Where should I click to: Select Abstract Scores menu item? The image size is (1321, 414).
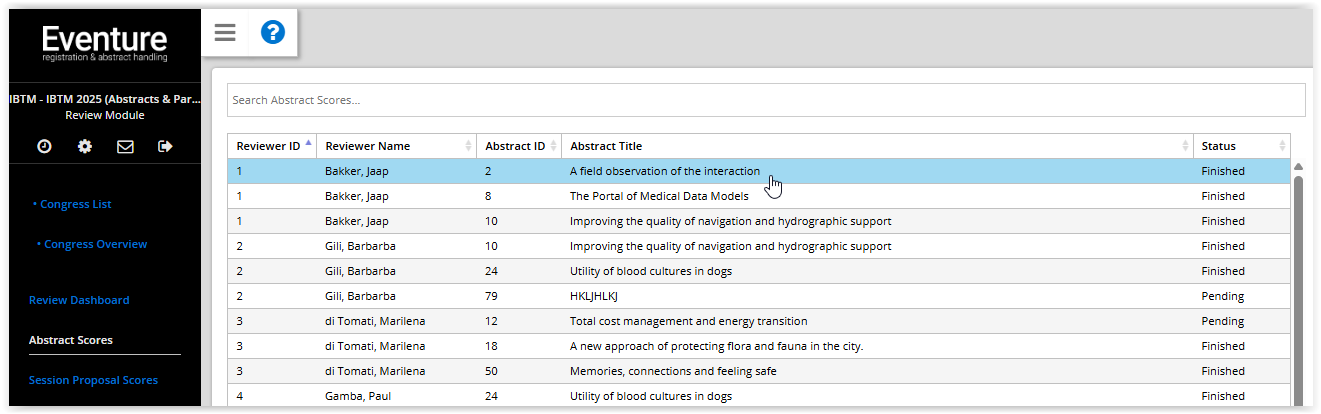click(x=71, y=340)
